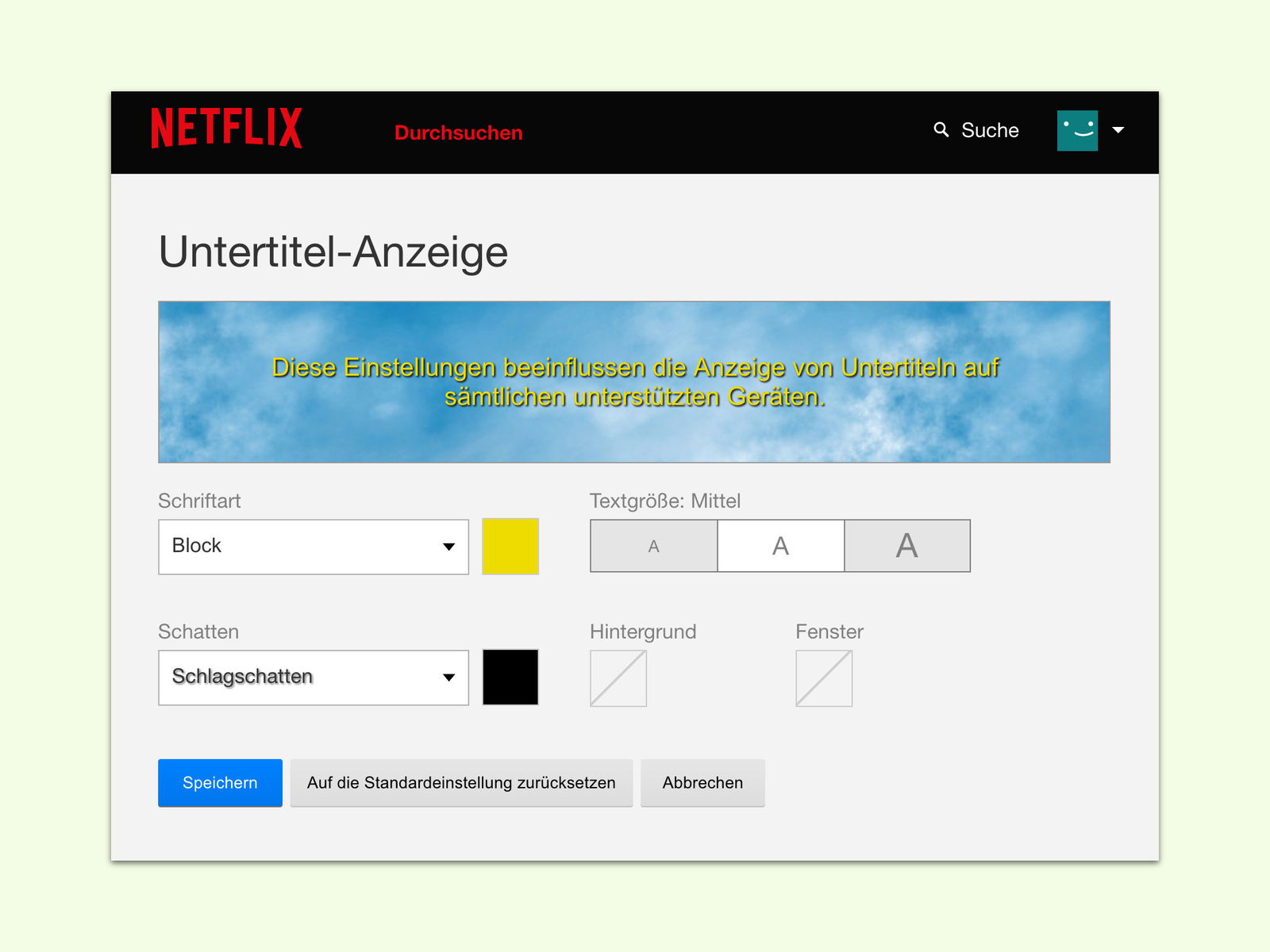Viewport: 1270px width, 952px height.
Task: Click the Suche search text
Action: 990,130
